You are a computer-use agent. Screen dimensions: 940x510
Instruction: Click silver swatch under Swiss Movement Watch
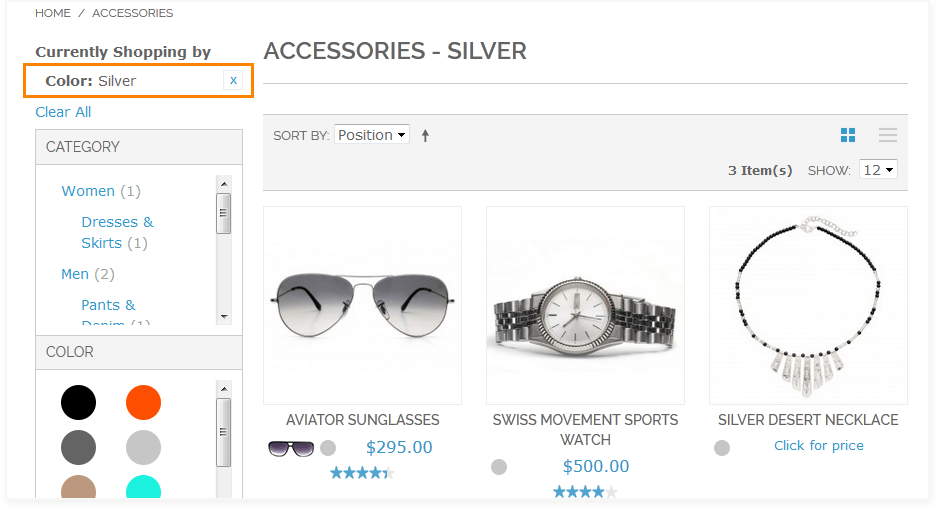tap(499, 467)
